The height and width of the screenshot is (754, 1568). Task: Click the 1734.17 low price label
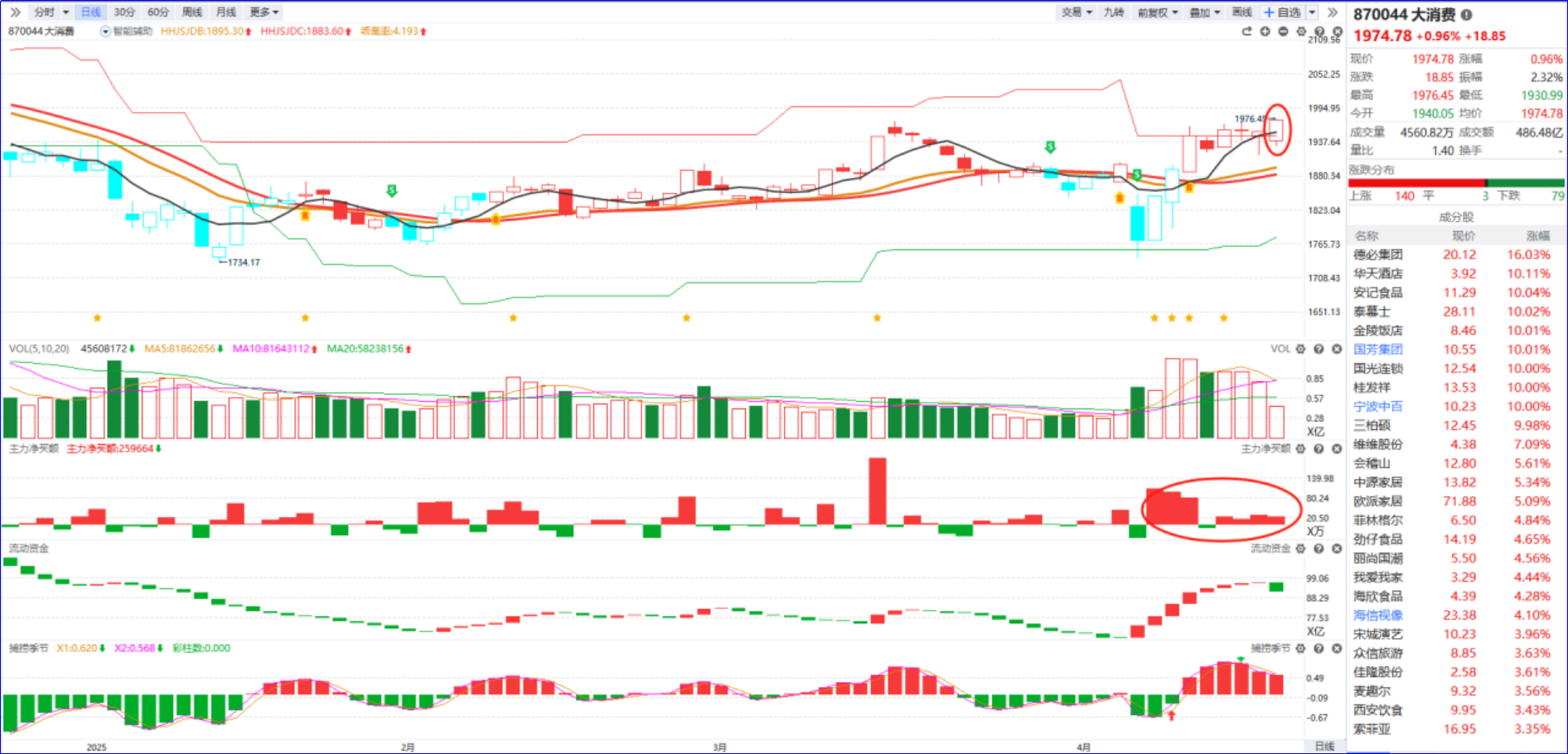(x=244, y=263)
